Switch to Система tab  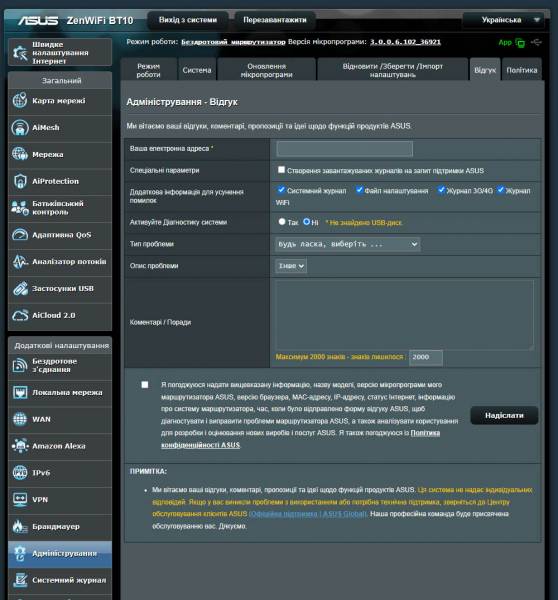(x=197, y=70)
